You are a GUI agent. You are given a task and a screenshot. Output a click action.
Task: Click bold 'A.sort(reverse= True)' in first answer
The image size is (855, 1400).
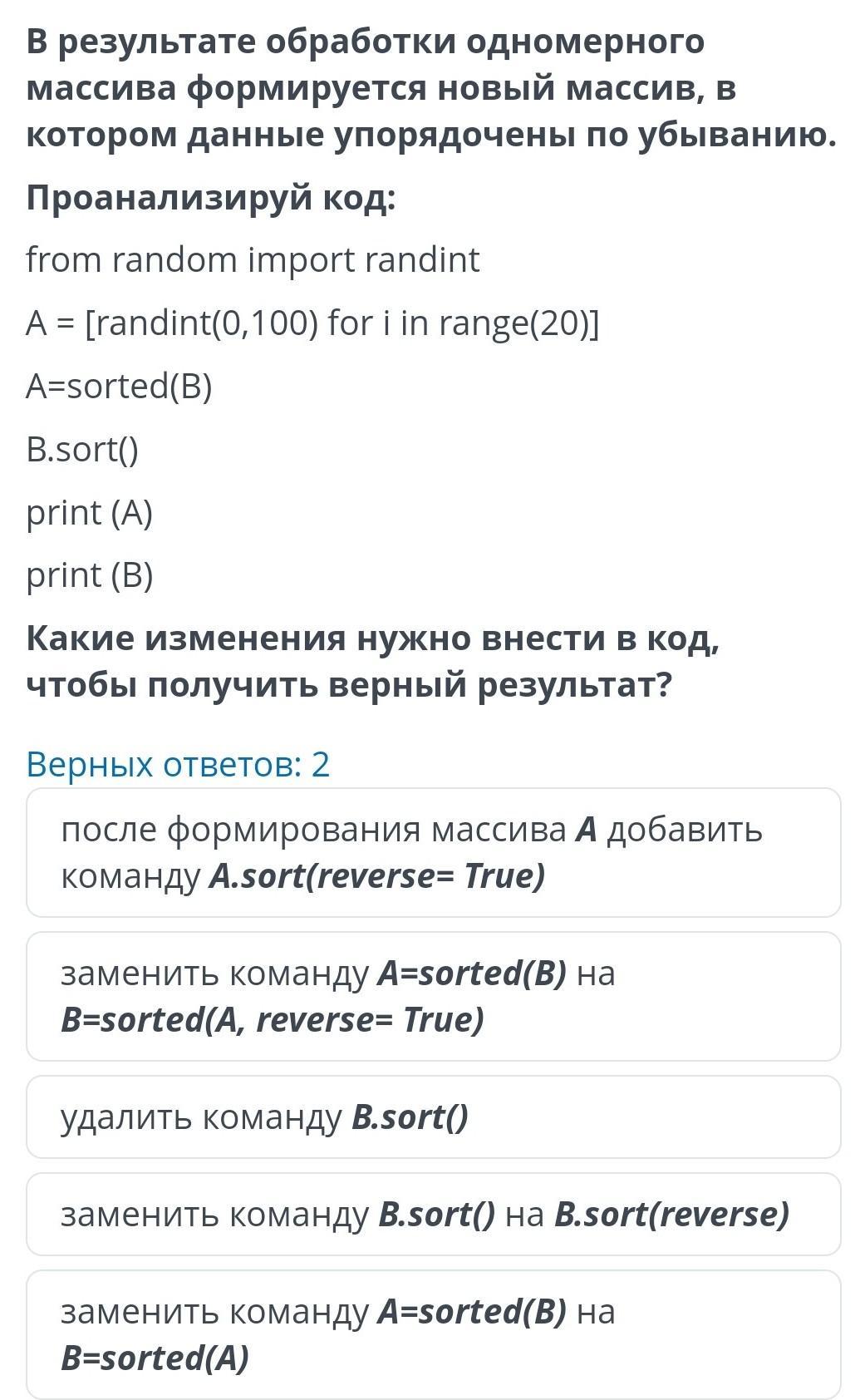(x=377, y=875)
